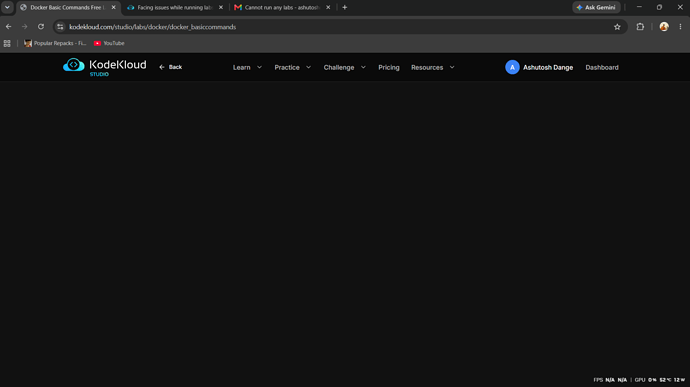Viewport: 690px width, 387px height.
Task: Expand the Challenge dropdown menu
Action: (x=345, y=67)
